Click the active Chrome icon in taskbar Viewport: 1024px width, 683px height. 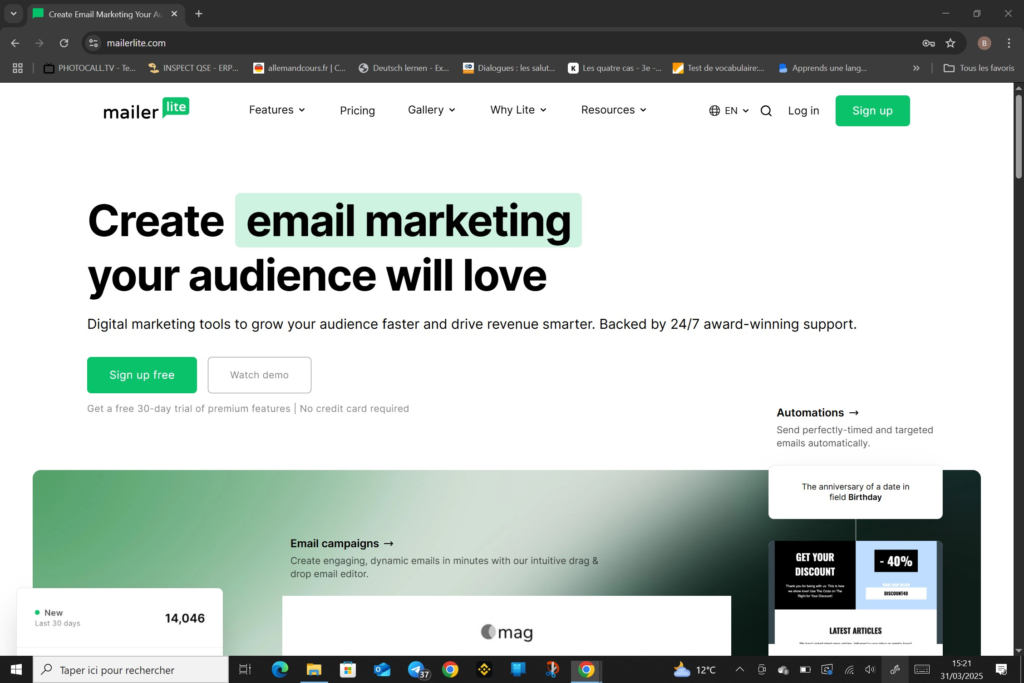click(586, 669)
